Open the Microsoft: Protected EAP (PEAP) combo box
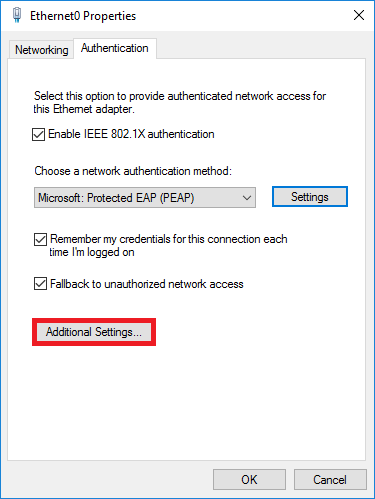Image resolution: width=375 pixels, height=499 pixels. (x=145, y=198)
